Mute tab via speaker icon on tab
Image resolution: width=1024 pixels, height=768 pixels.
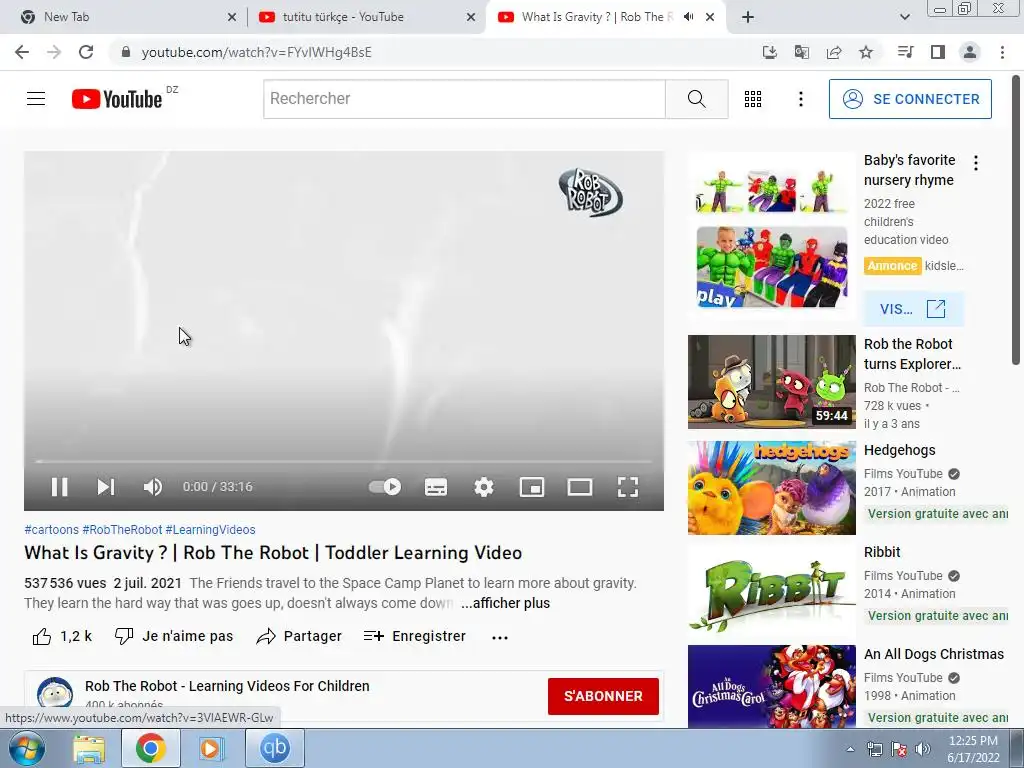(x=688, y=17)
